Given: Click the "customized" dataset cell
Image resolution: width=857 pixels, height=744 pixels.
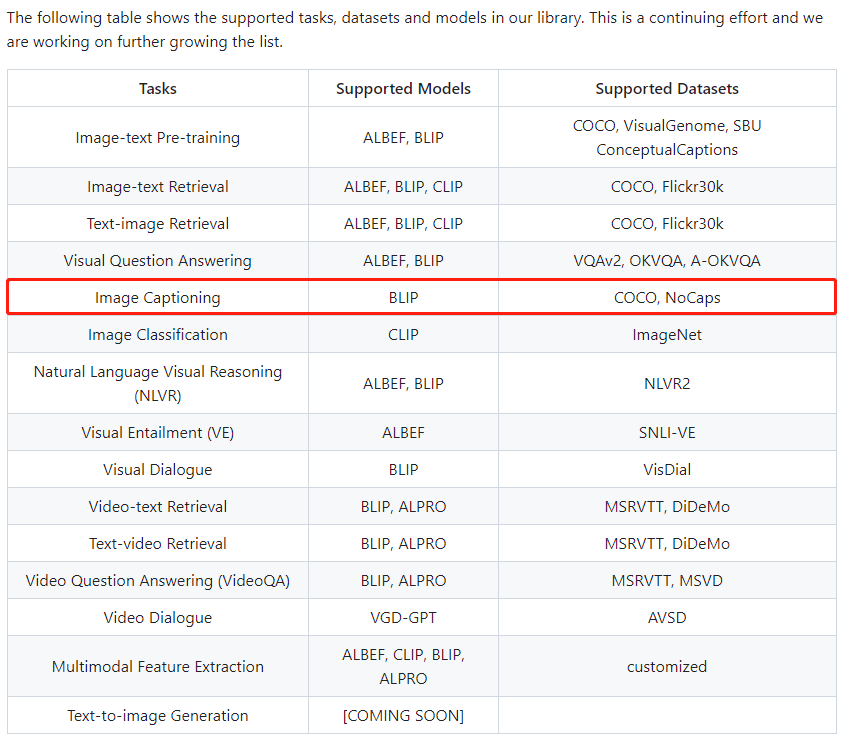Looking at the screenshot, I should coord(667,666).
